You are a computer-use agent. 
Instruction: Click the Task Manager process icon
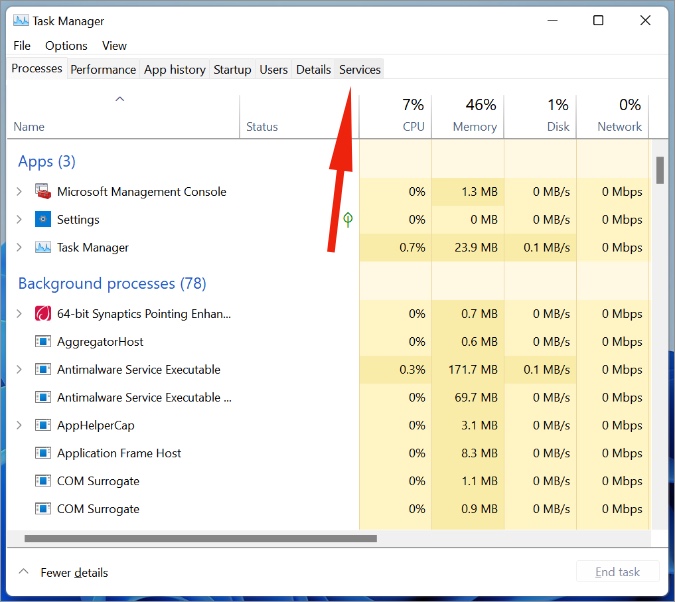click(43, 247)
